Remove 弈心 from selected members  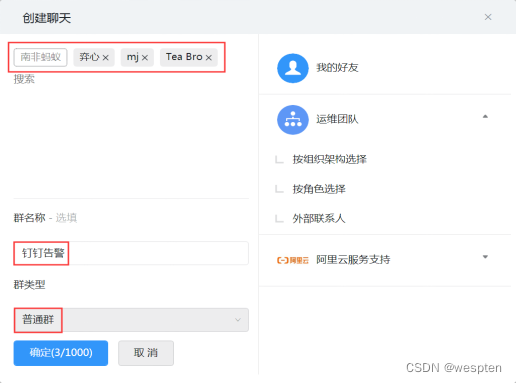pyautogui.click(x=105, y=58)
